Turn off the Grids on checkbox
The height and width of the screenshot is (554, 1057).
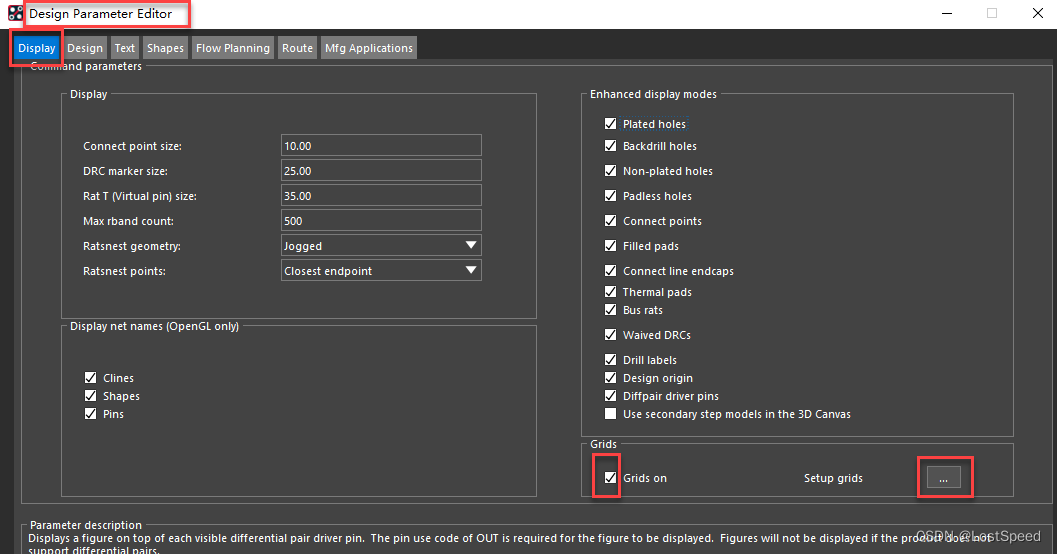pyautogui.click(x=610, y=477)
